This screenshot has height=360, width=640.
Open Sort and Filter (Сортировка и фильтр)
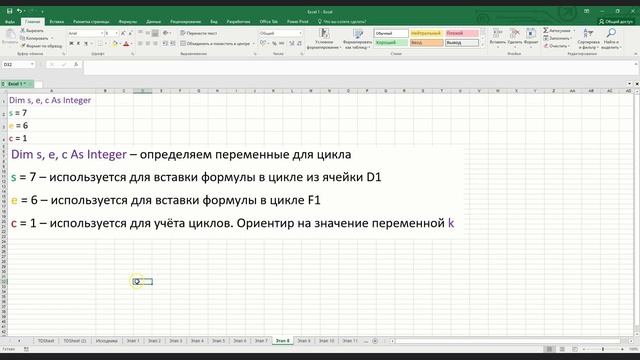588,39
